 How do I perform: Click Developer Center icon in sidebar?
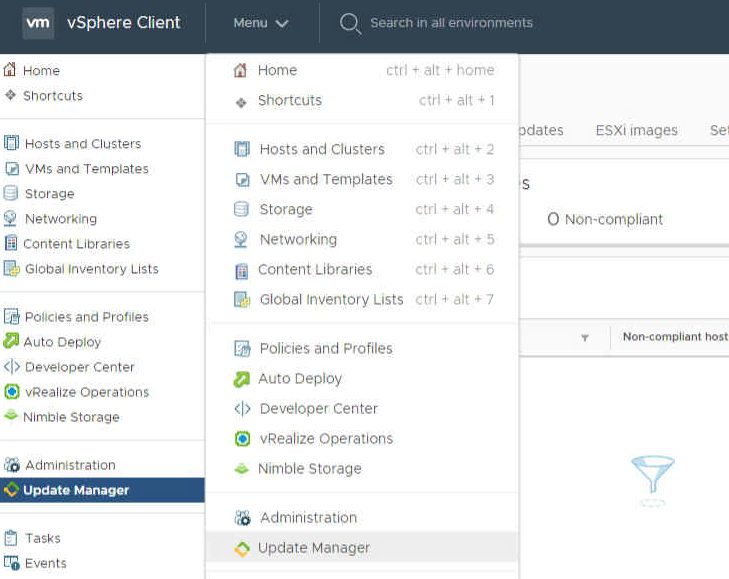point(12,366)
